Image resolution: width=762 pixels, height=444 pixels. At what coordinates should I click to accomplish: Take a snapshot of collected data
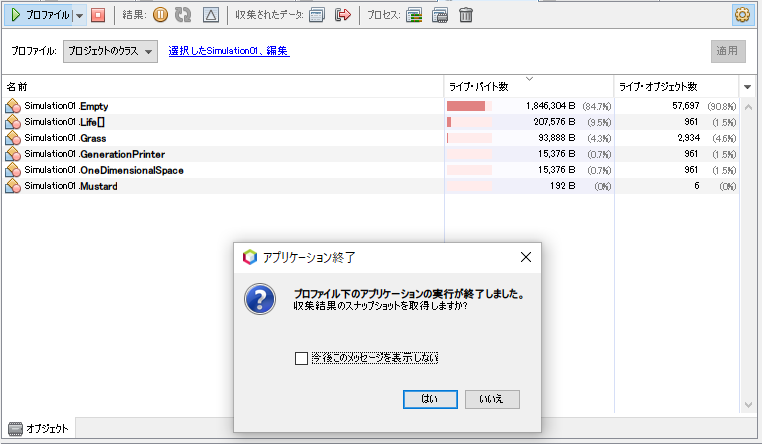point(317,15)
